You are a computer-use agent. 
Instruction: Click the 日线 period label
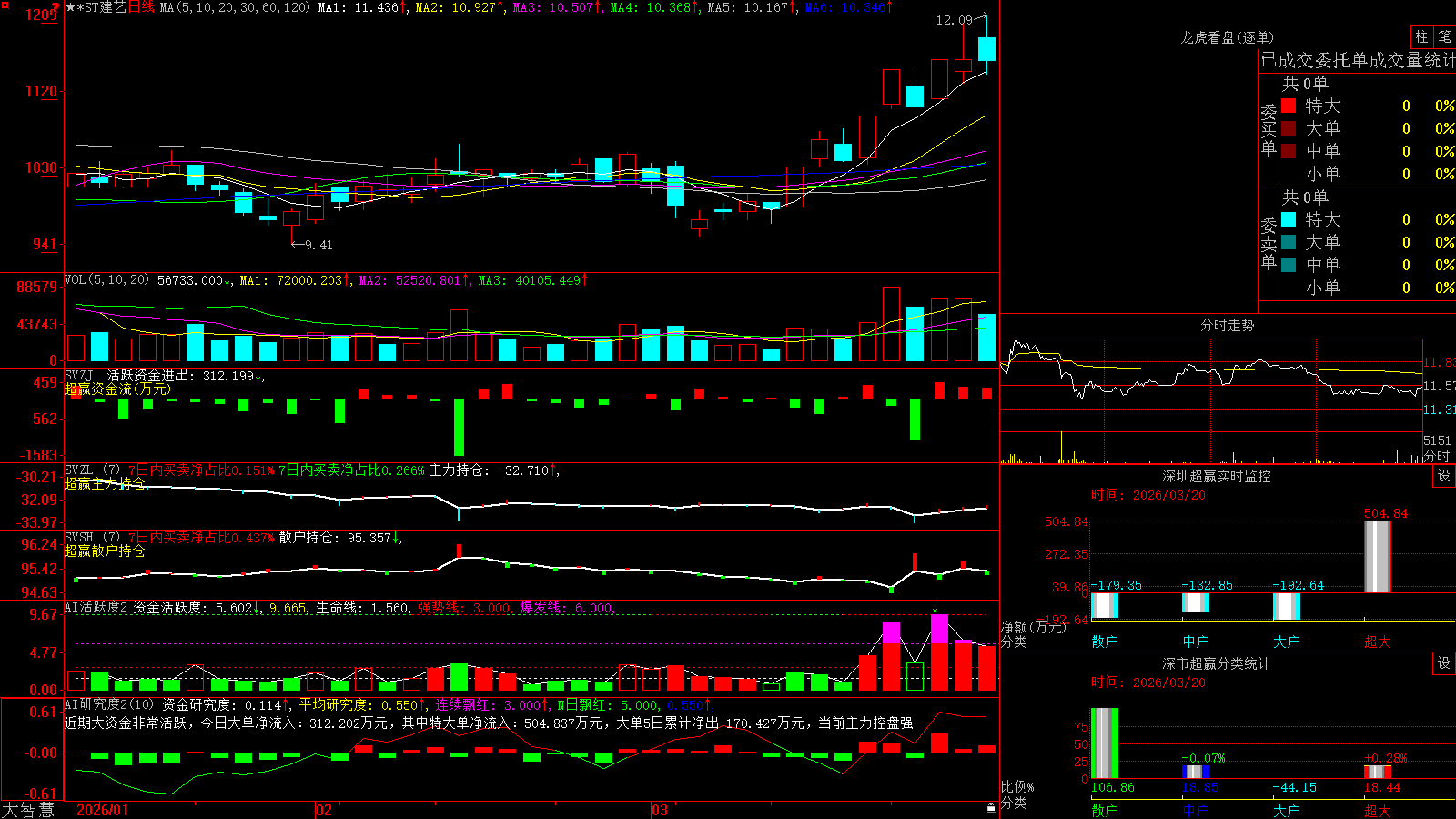point(141,7)
